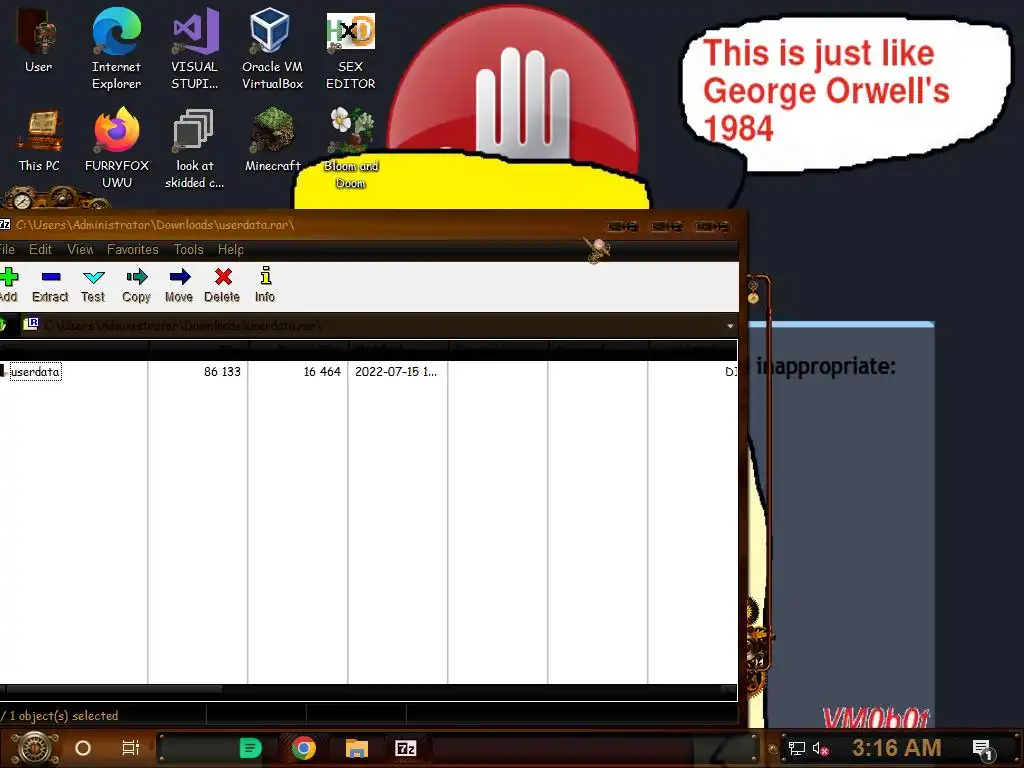Click the archive icon beside the address path
The width and height of the screenshot is (1024, 768).
[31, 325]
